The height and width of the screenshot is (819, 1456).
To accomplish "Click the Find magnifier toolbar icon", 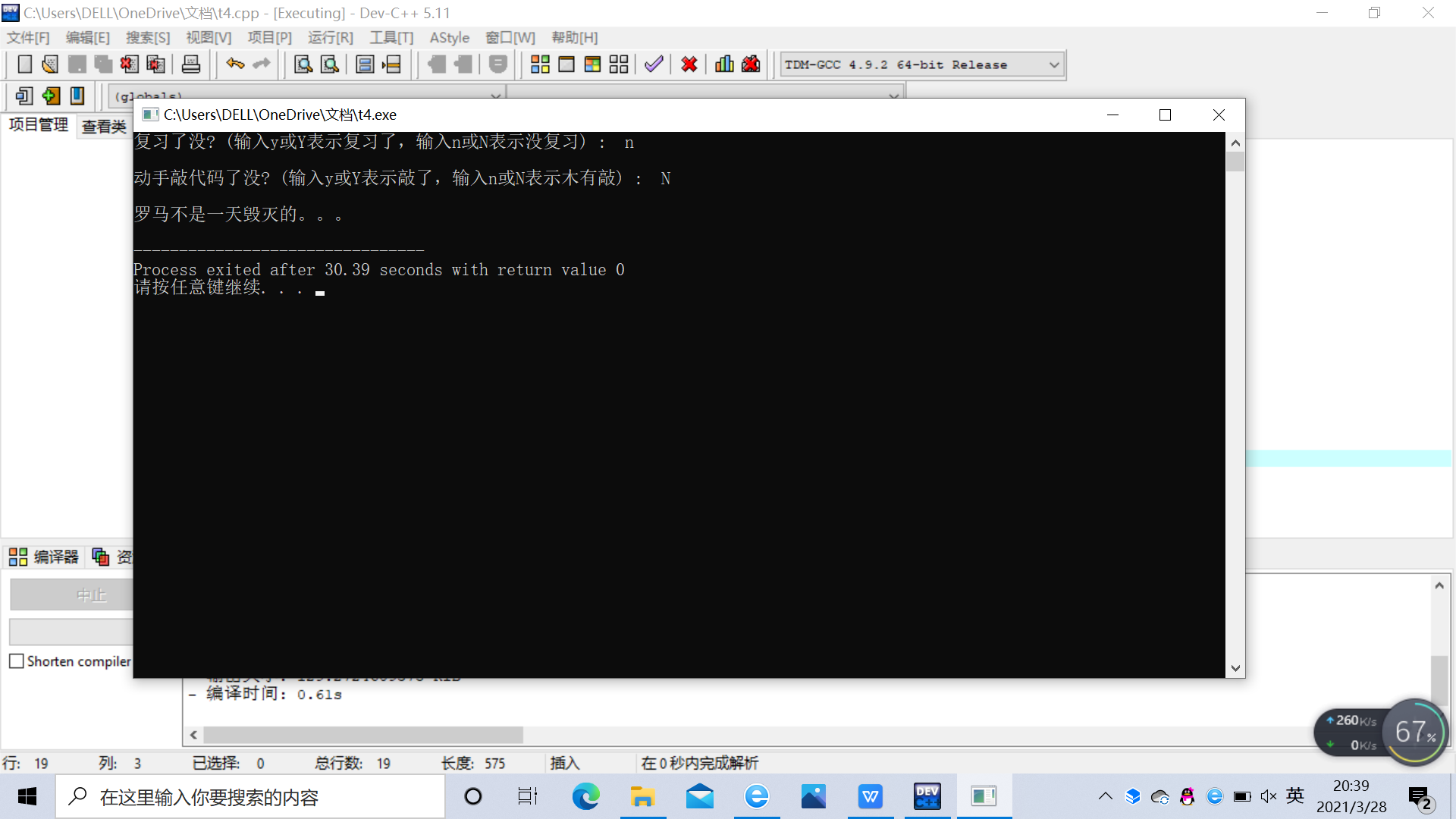I will coord(303,64).
